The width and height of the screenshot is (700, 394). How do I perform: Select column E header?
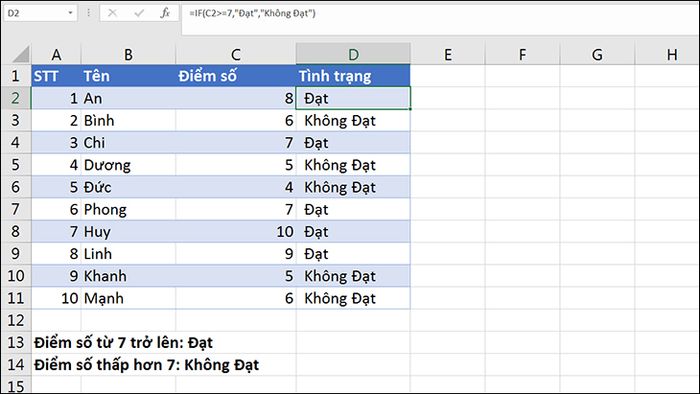(448, 54)
